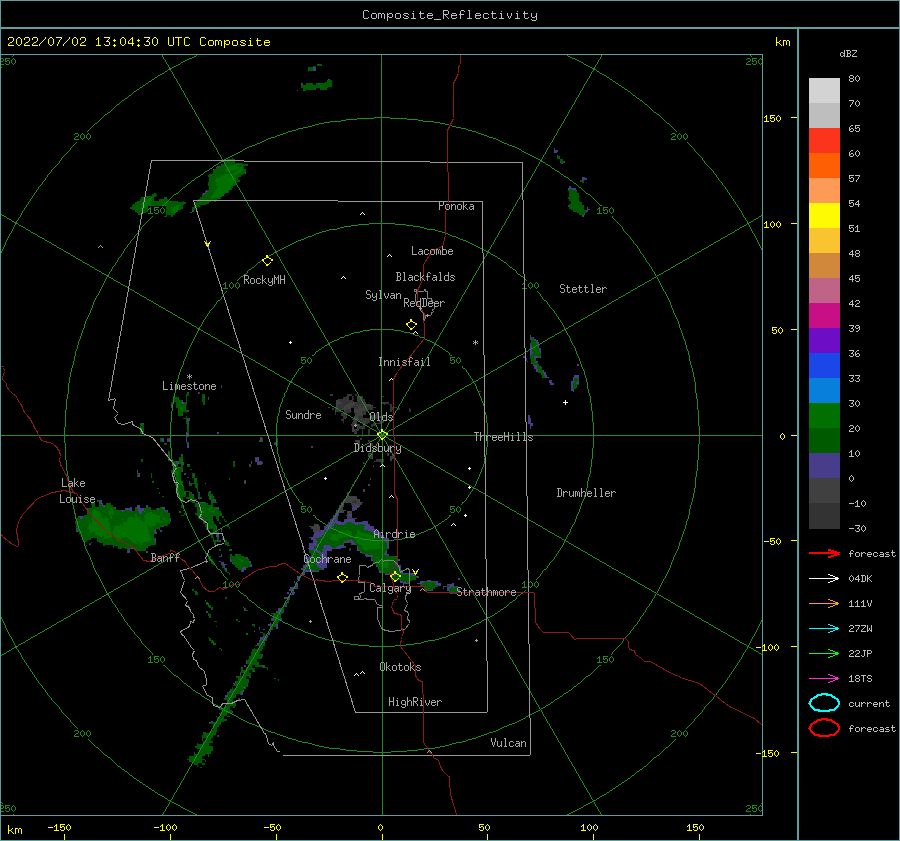Click the current legend text
The height and width of the screenshot is (841, 900).
(x=868, y=703)
